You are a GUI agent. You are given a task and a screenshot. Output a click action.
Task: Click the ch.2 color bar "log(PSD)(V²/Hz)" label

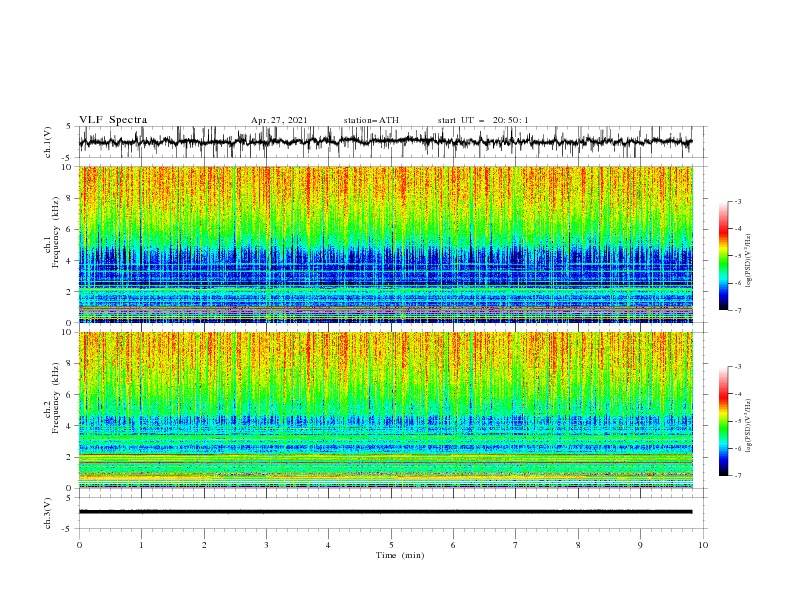coord(749,426)
